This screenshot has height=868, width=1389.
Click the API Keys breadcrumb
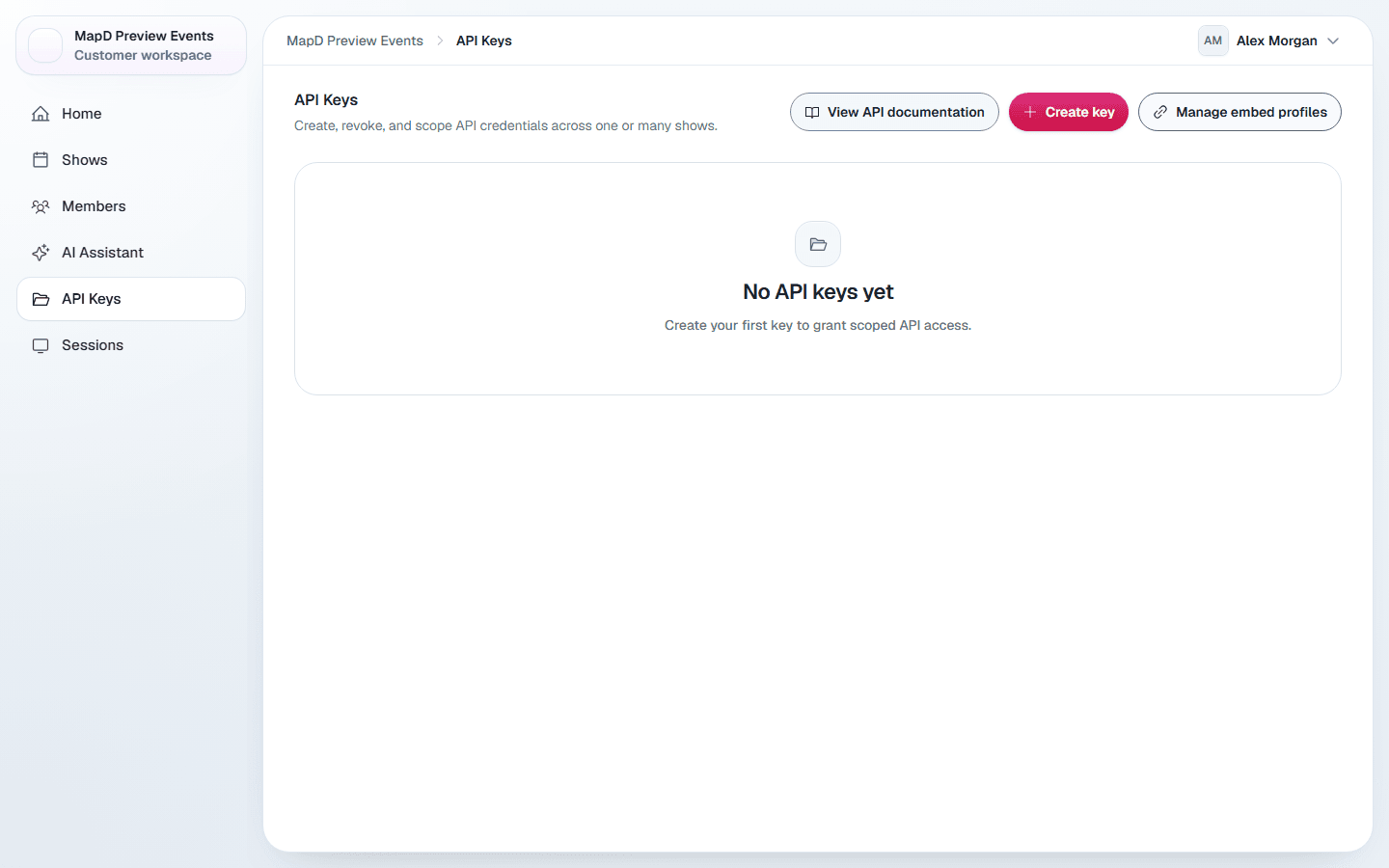pyautogui.click(x=484, y=41)
